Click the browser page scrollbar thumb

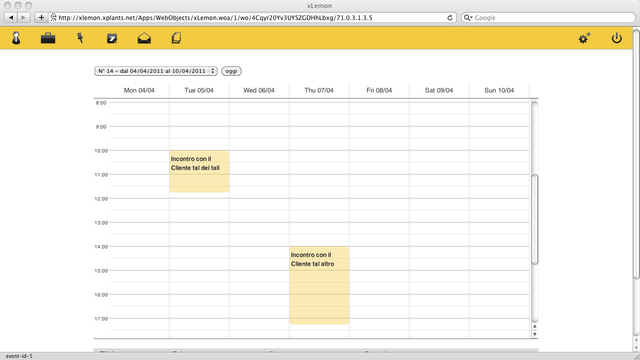(x=636, y=154)
